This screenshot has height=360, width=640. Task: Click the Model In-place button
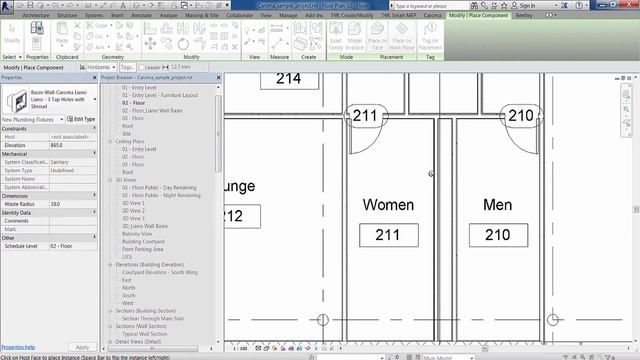point(354,36)
